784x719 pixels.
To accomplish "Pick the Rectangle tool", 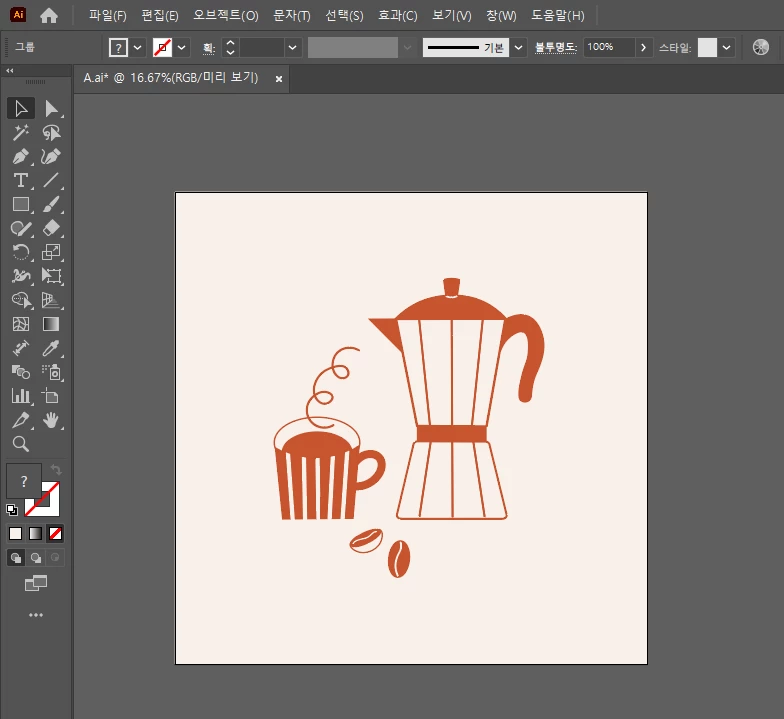I will pyautogui.click(x=20, y=205).
